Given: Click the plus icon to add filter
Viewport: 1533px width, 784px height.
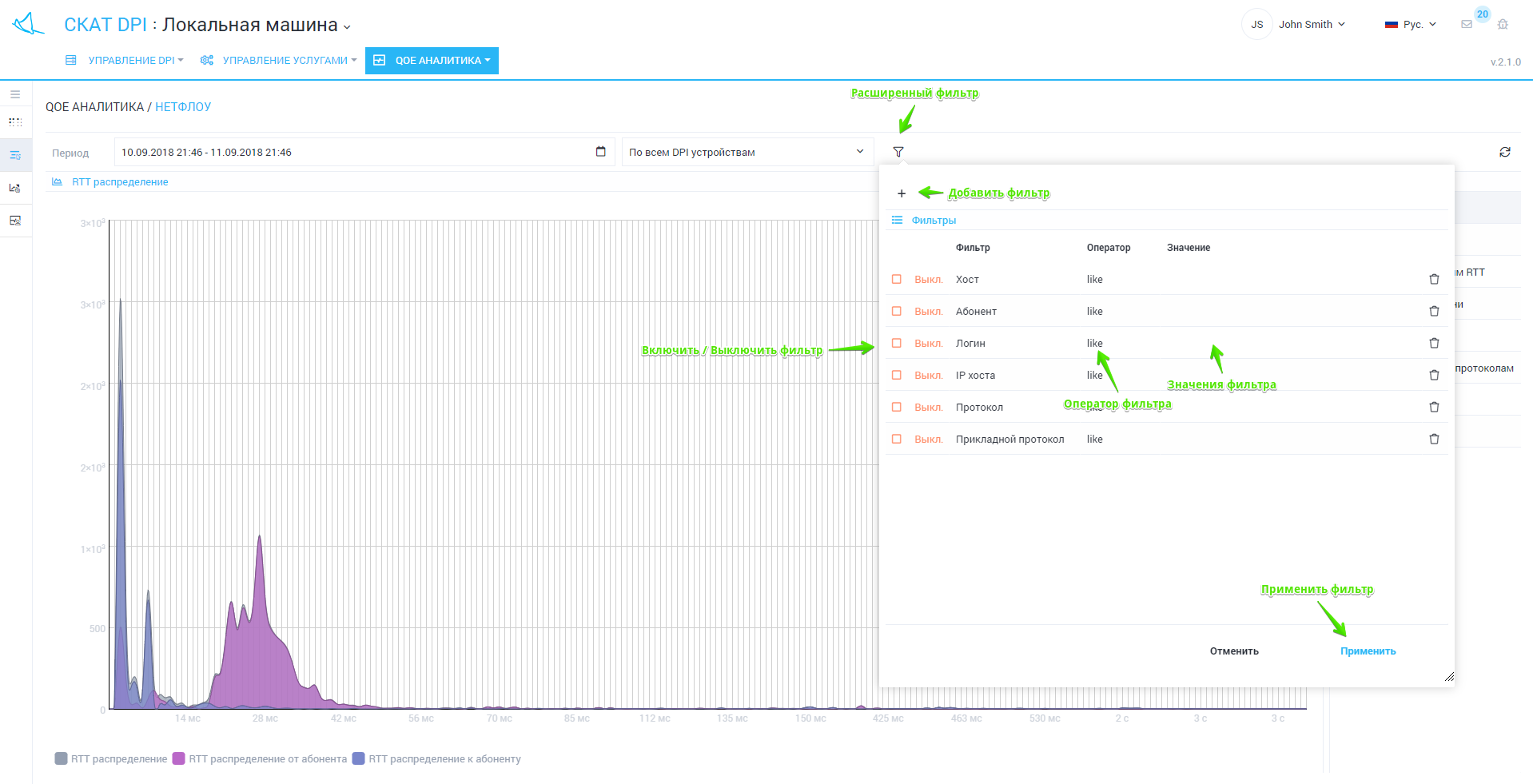Looking at the screenshot, I should point(902,193).
